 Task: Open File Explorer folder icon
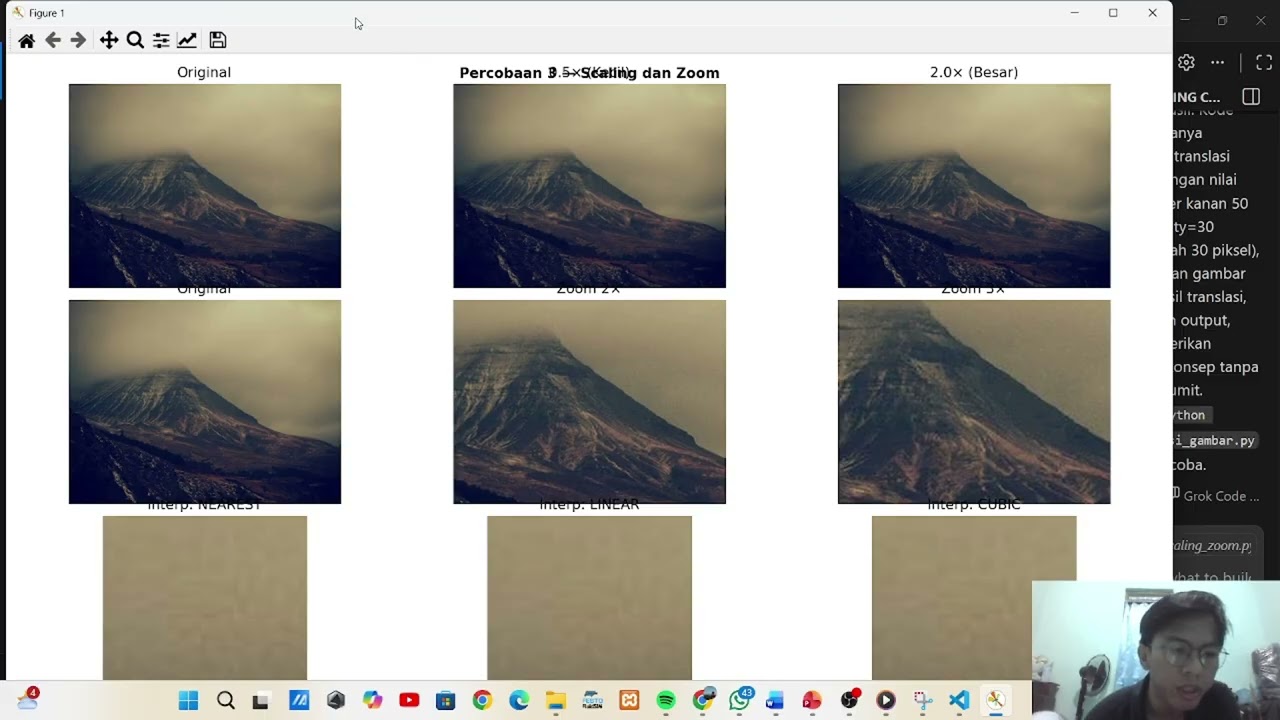coord(556,700)
